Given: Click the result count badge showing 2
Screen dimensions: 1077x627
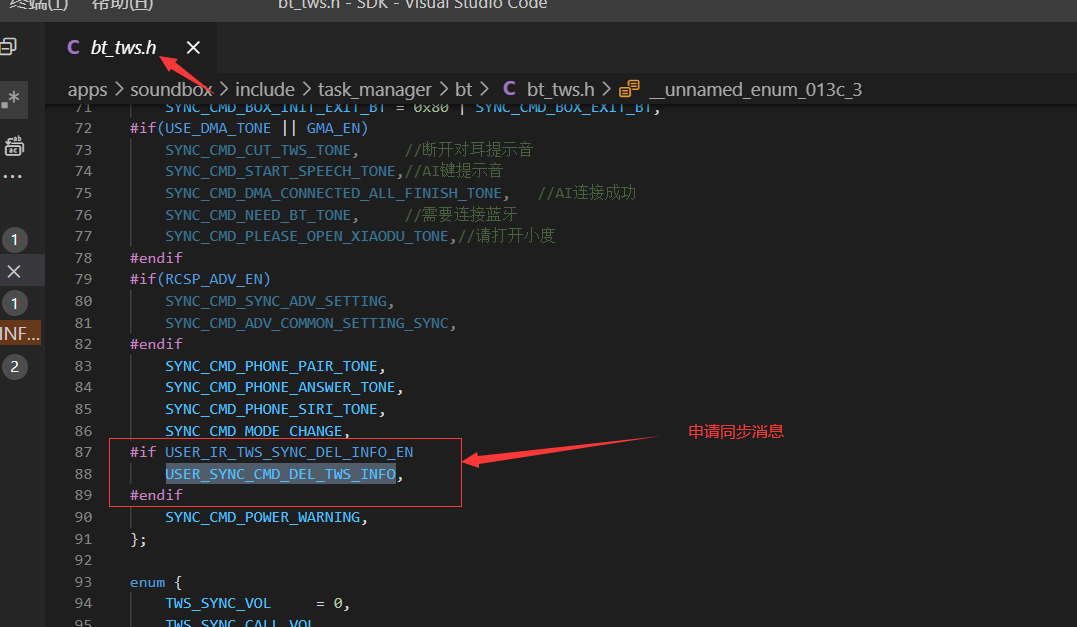Looking at the screenshot, I should pos(14,367).
